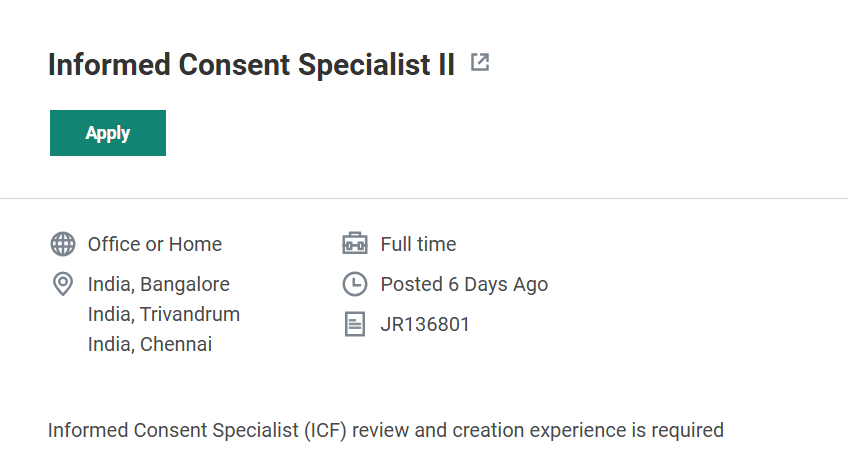Viewport: 848px width, 462px height.
Task: Click the globe remote type icon
Action: click(63, 244)
